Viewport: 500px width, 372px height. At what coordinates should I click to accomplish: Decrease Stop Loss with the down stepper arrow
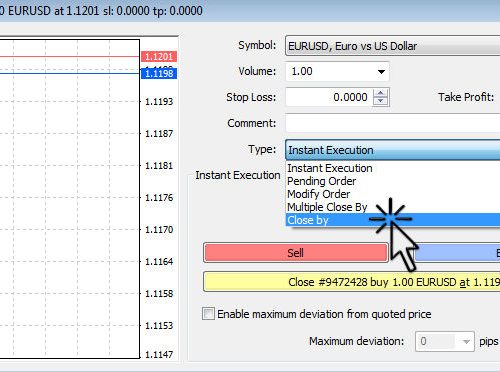381,101
